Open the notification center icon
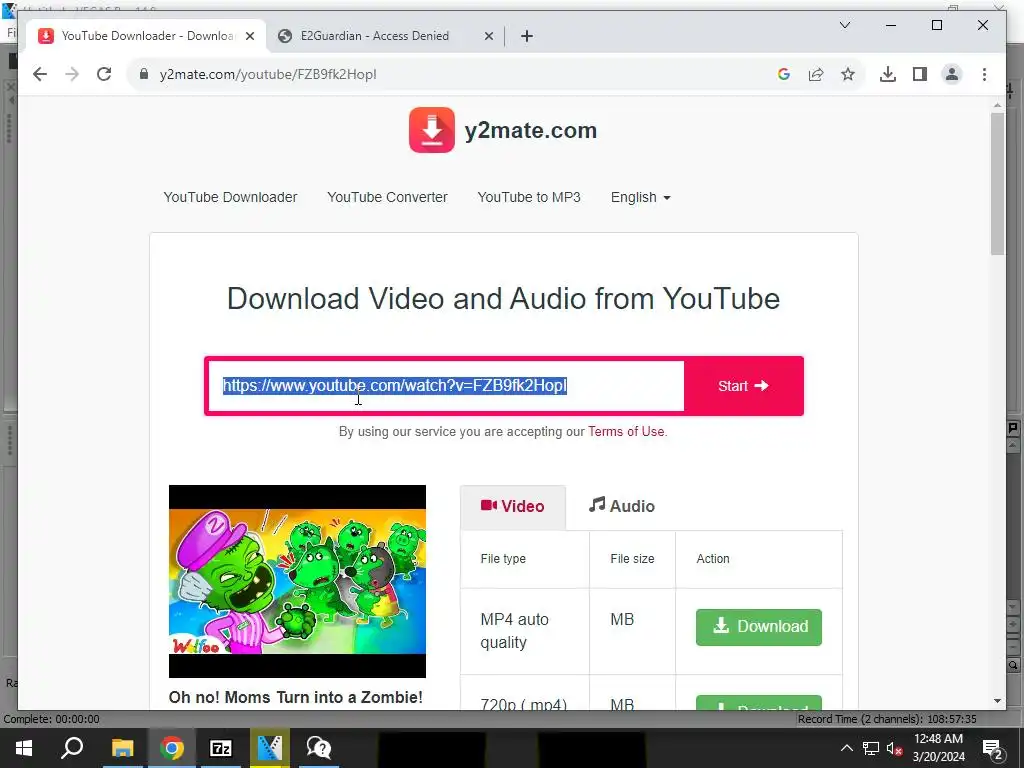Screen dimensions: 1024x768 pyautogui.click(x=993, y=748)
